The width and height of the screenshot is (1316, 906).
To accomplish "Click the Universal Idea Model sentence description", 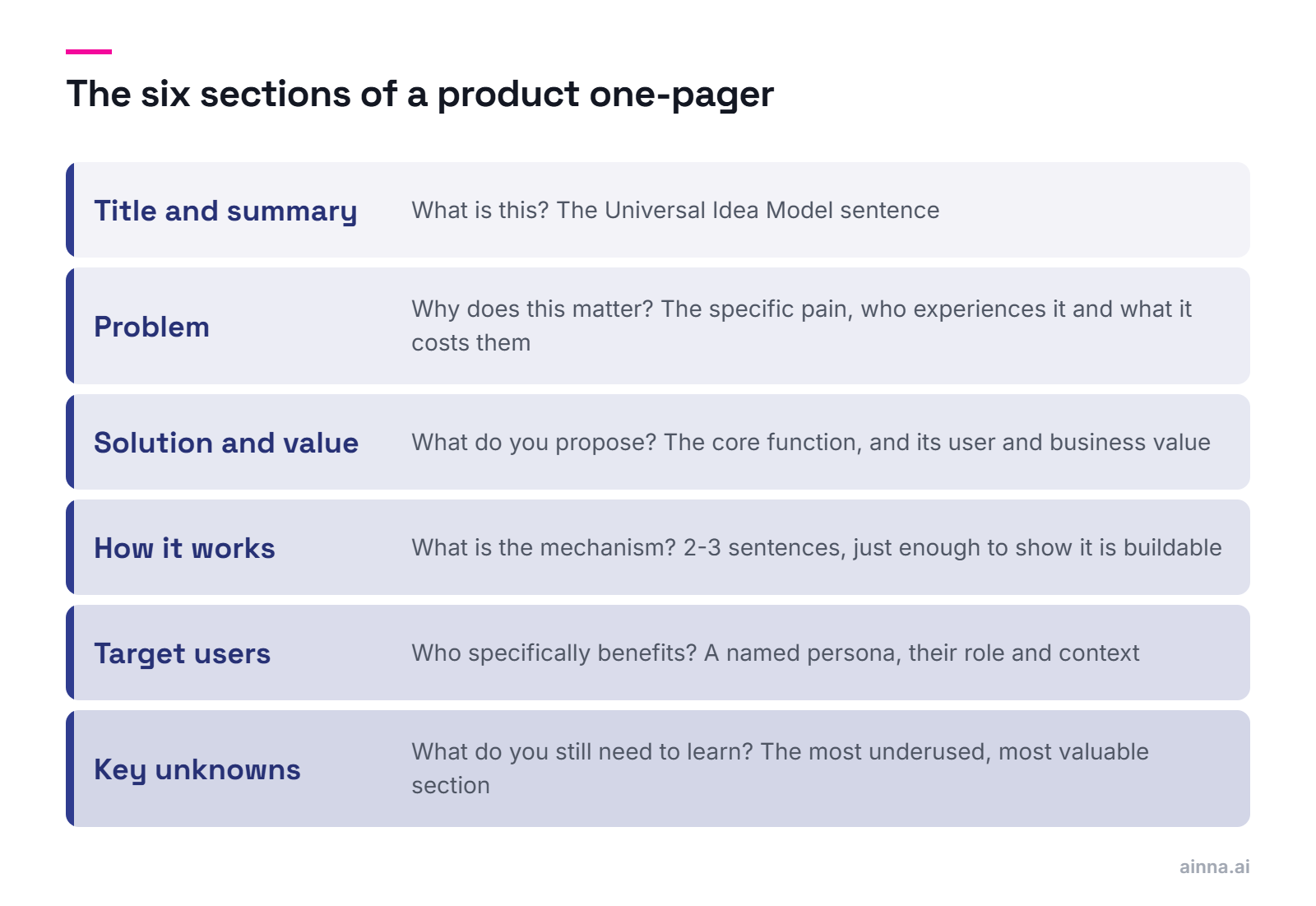I will (x=675, y=210).
